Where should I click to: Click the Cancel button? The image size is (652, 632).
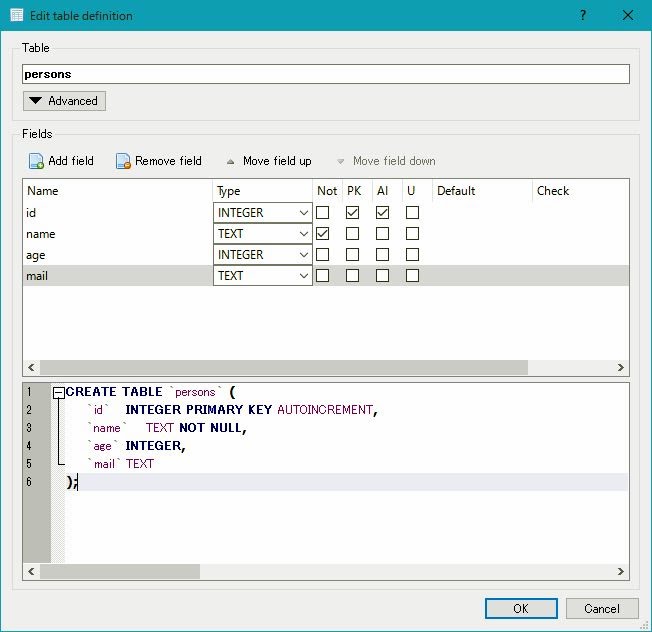tap(601, 608)
